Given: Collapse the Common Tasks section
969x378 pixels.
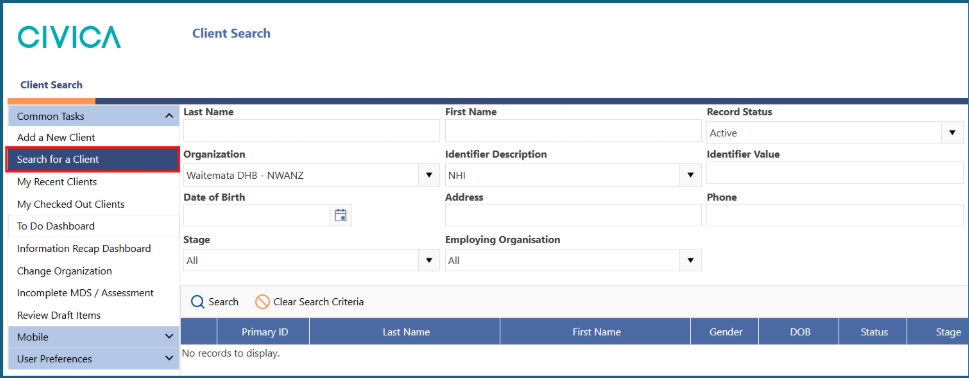Looking at the screenshot, I should [x=169, y=116].
